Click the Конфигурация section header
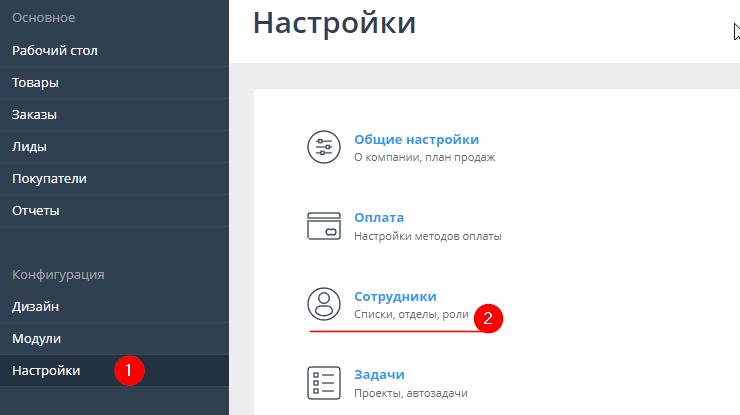 point(58,274)
